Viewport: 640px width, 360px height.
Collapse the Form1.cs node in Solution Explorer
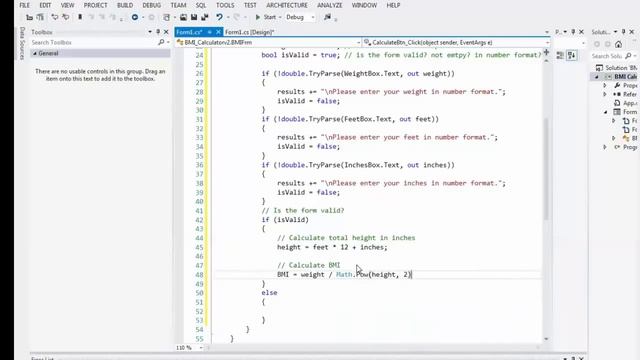(x=605, y=112)
